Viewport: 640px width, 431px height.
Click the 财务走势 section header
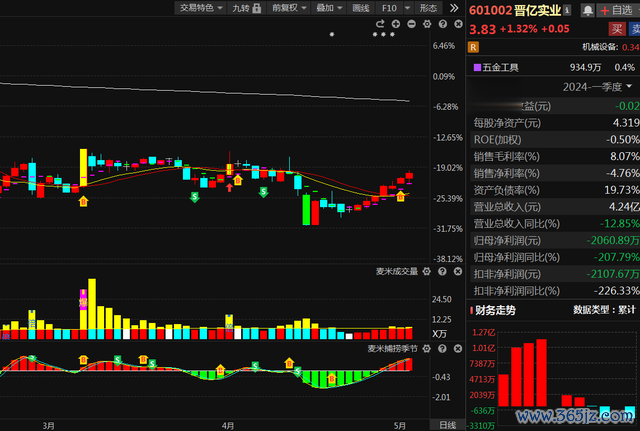pos(495,311)
